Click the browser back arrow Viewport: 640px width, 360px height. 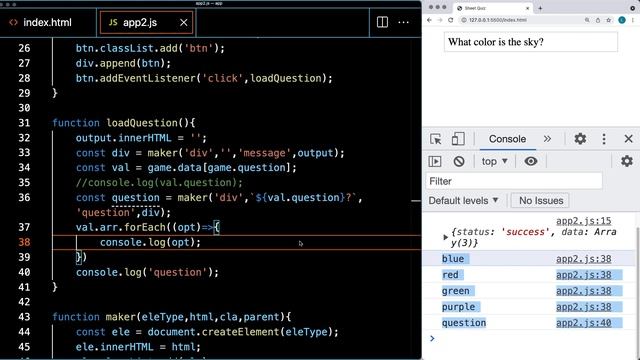429,20
